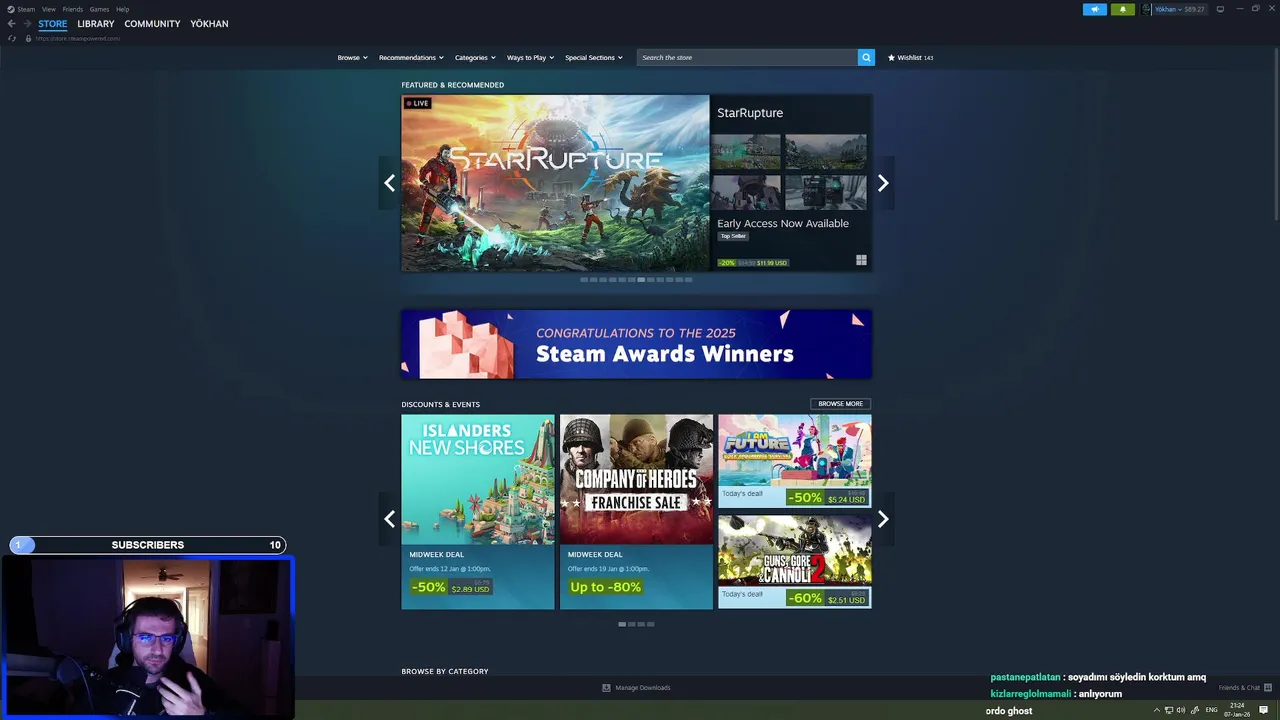Image resolution: width=1280 pixels, height=720 pixels.
Task: Go forward with the right navigation arrow
Action: (x=26, y=24)
